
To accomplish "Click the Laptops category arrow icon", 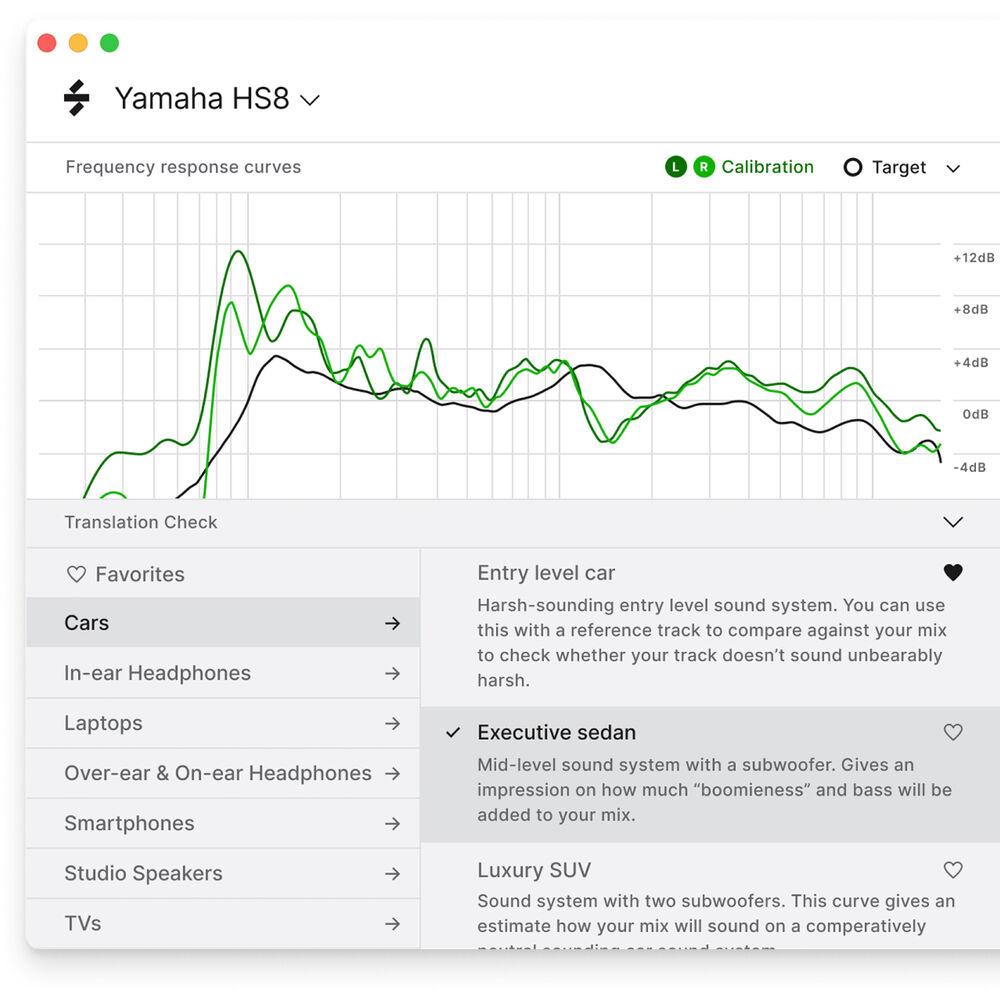I will click(392, 723).
